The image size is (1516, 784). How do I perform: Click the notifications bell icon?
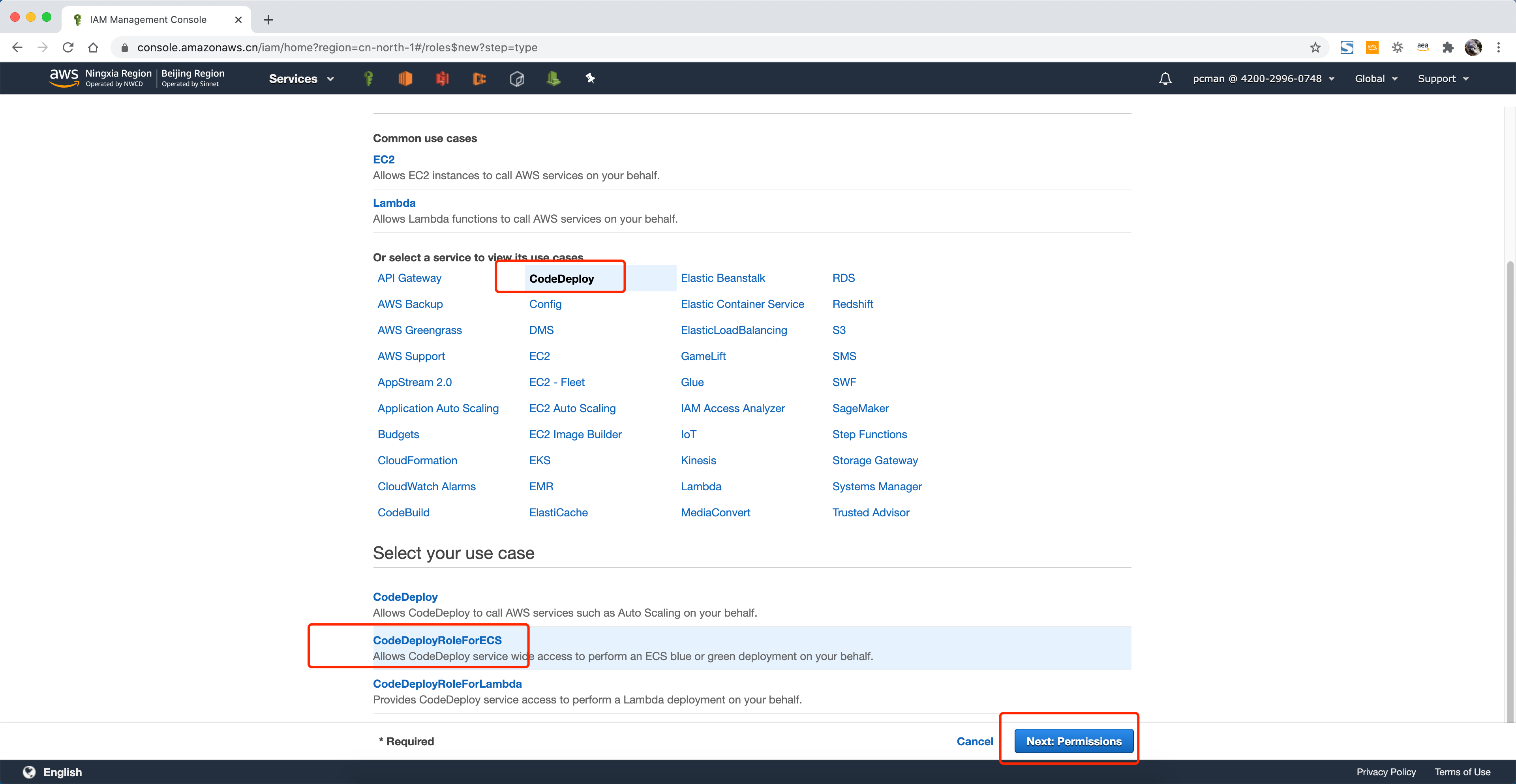(1165, 78)
